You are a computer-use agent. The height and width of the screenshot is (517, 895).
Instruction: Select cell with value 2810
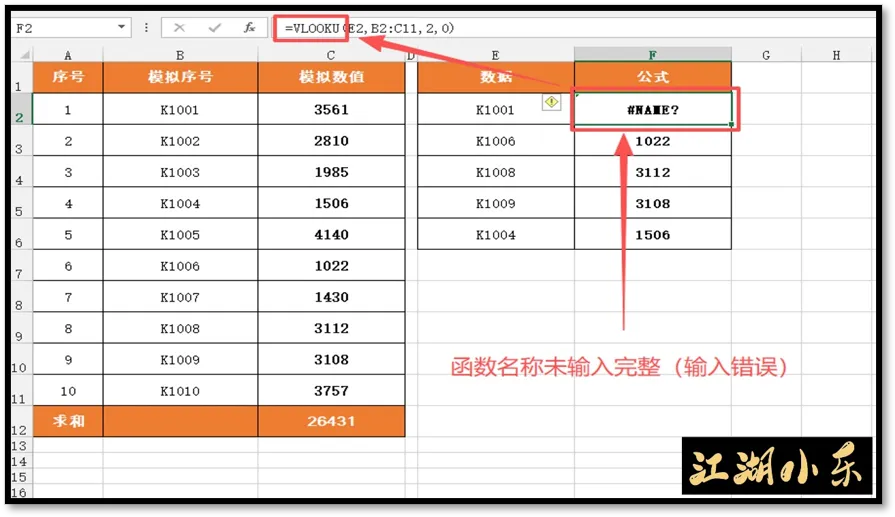pos(331,140)
